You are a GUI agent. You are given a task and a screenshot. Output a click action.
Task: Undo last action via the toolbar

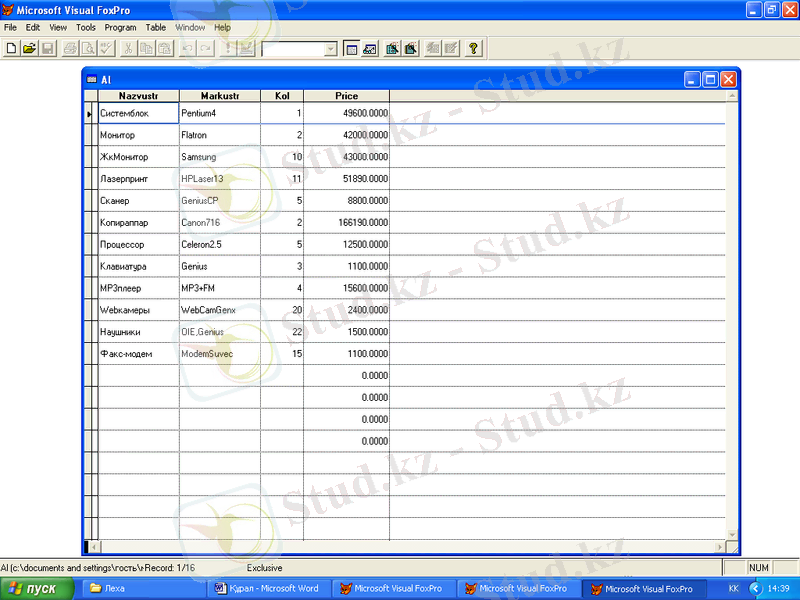click(x=187, y=48)
